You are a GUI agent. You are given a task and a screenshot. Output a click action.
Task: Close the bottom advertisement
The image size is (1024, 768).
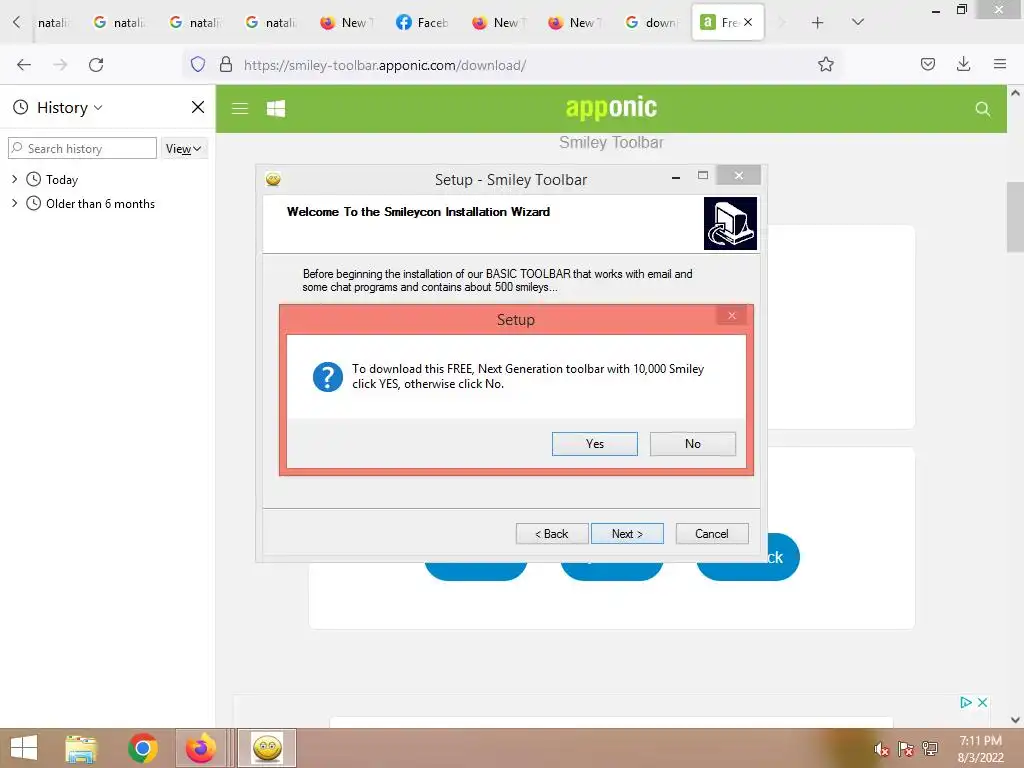(x=982, y=703)
